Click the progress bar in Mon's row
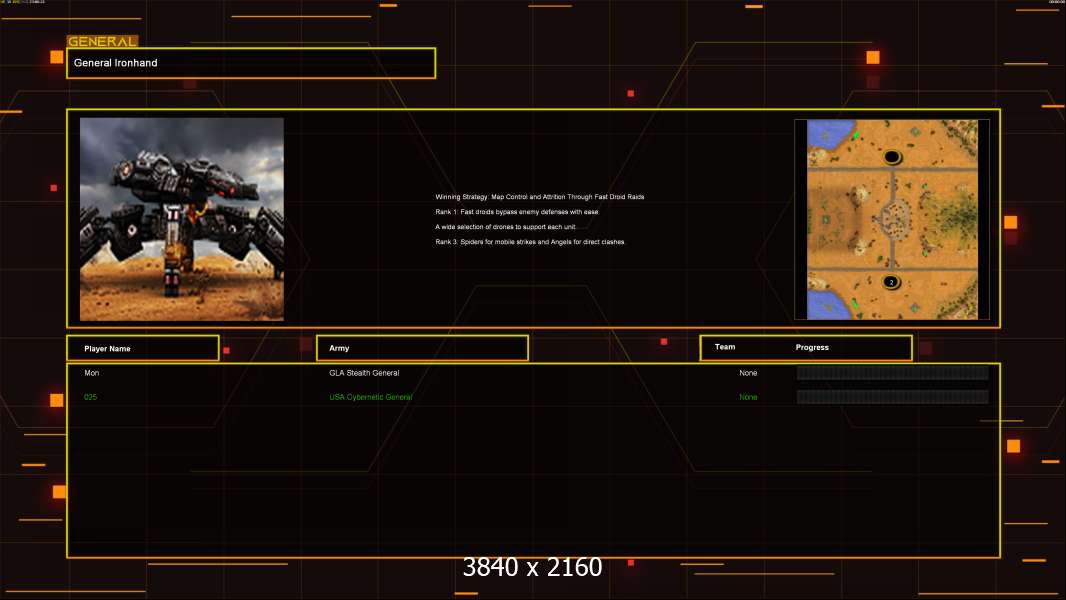The height and width of the screenshot is (600, 1066). (x=893, y=372)
